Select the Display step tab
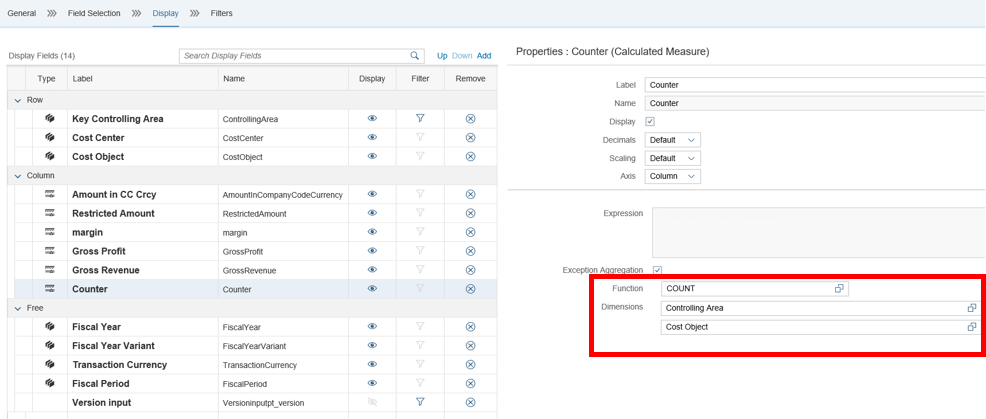Viewport: 986px width, 419px height. point(165,13)
